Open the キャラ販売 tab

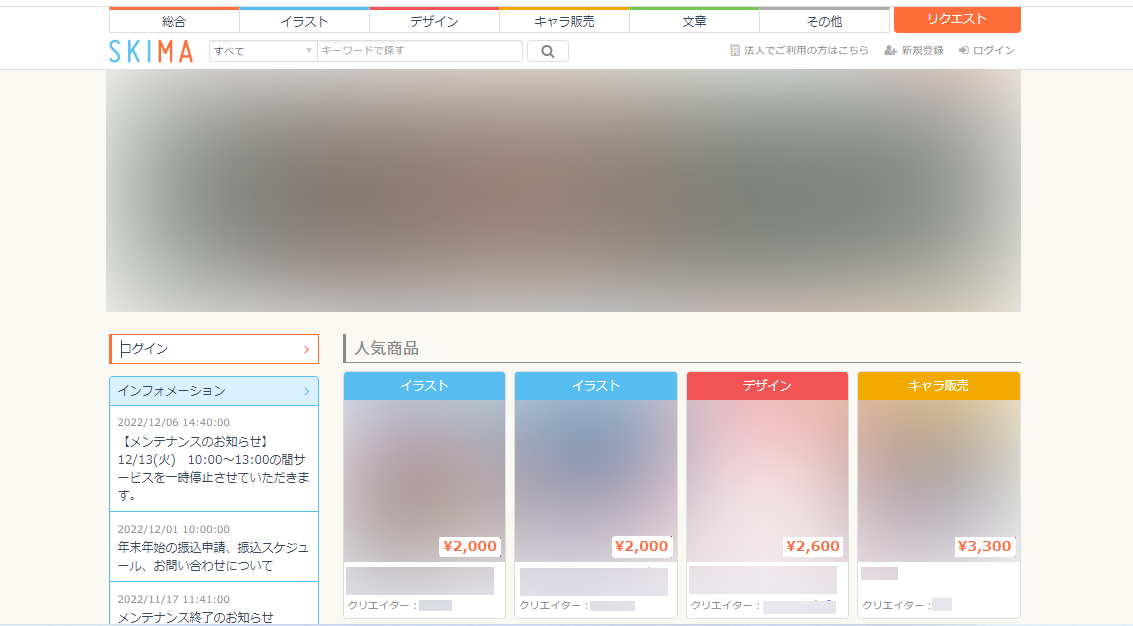tap(563, 19)
